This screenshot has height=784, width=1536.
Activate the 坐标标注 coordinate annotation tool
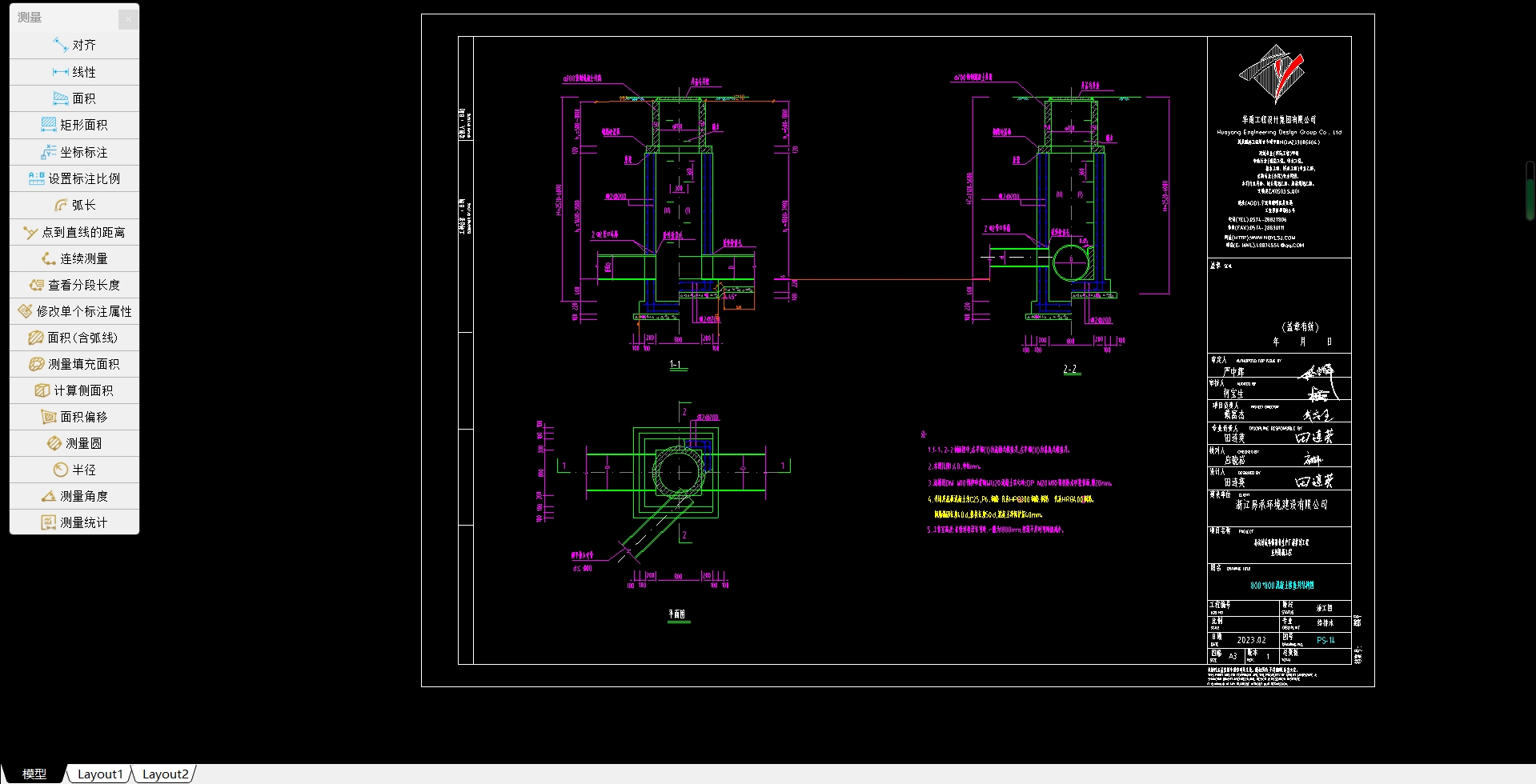click(x=74, y=152)
